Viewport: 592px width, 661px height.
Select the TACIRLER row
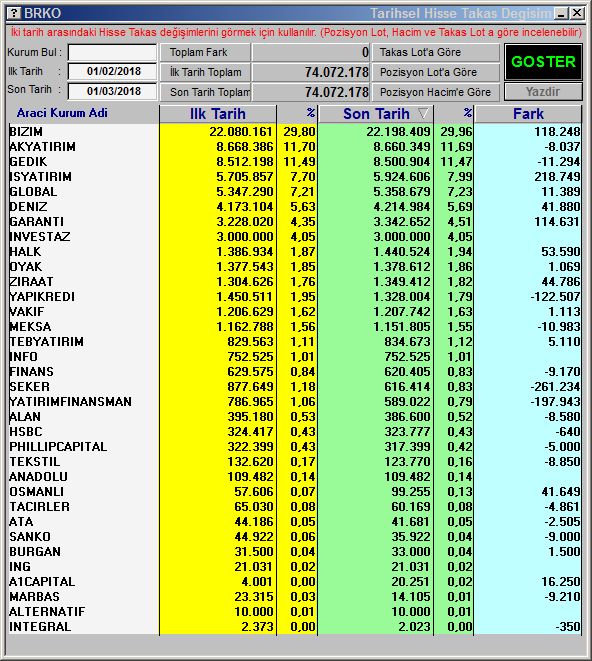(295, 506)
